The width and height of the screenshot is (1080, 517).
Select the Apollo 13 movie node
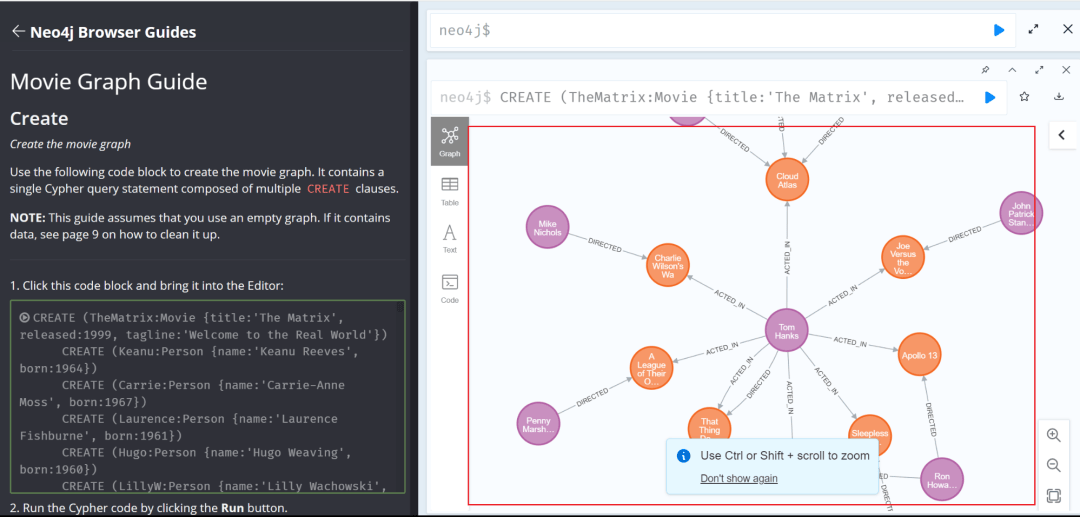(920, 355)
